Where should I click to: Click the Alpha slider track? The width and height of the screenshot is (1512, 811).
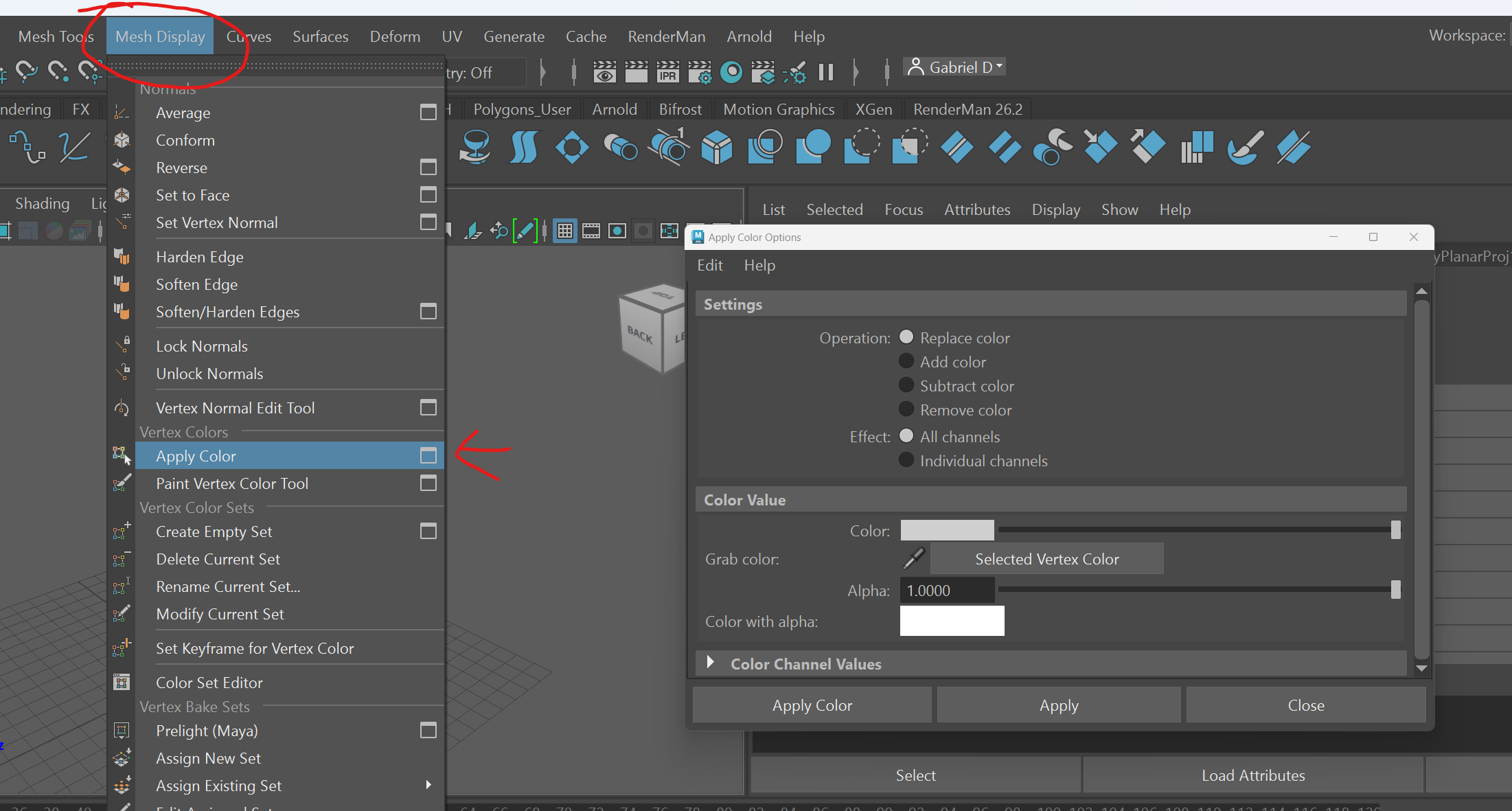pos(1199,590)
